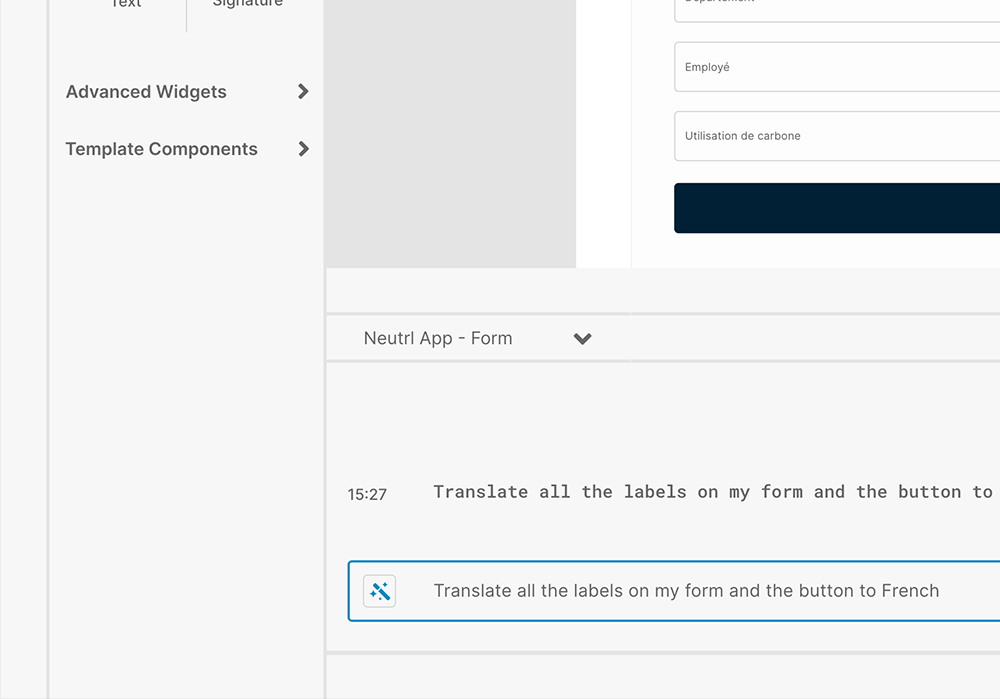Click the magic wand AI icon
The width and height of the screenshot is (1000, 699).
tap(379, 591)
